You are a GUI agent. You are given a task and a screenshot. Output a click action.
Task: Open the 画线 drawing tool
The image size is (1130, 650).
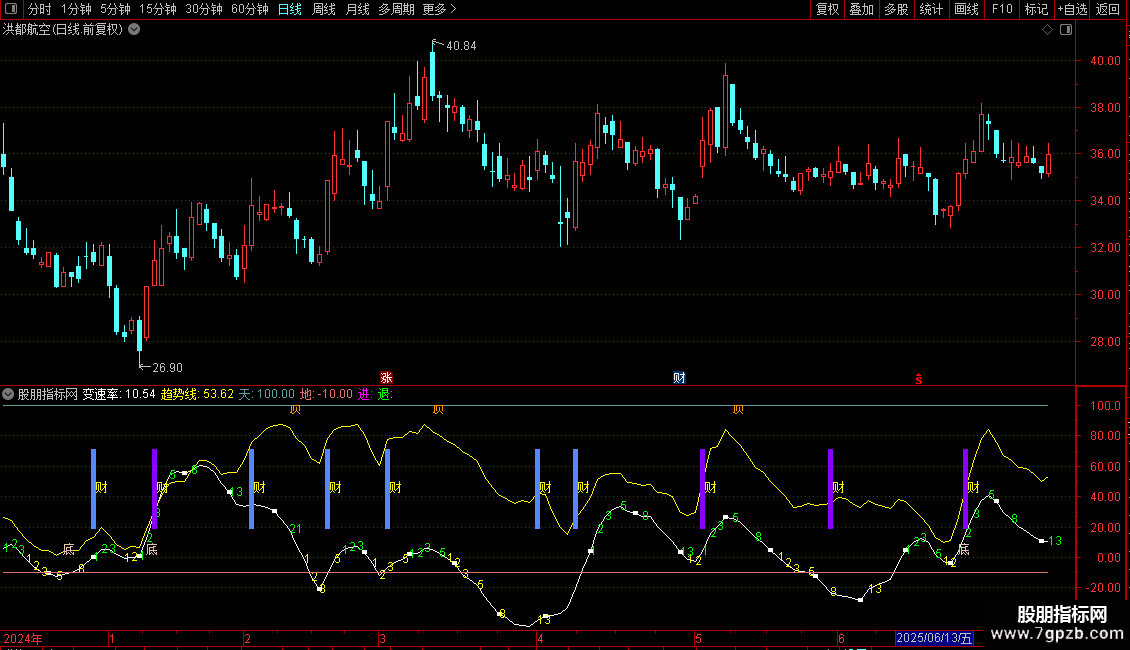pyautogui.click(x=966, y=9)
